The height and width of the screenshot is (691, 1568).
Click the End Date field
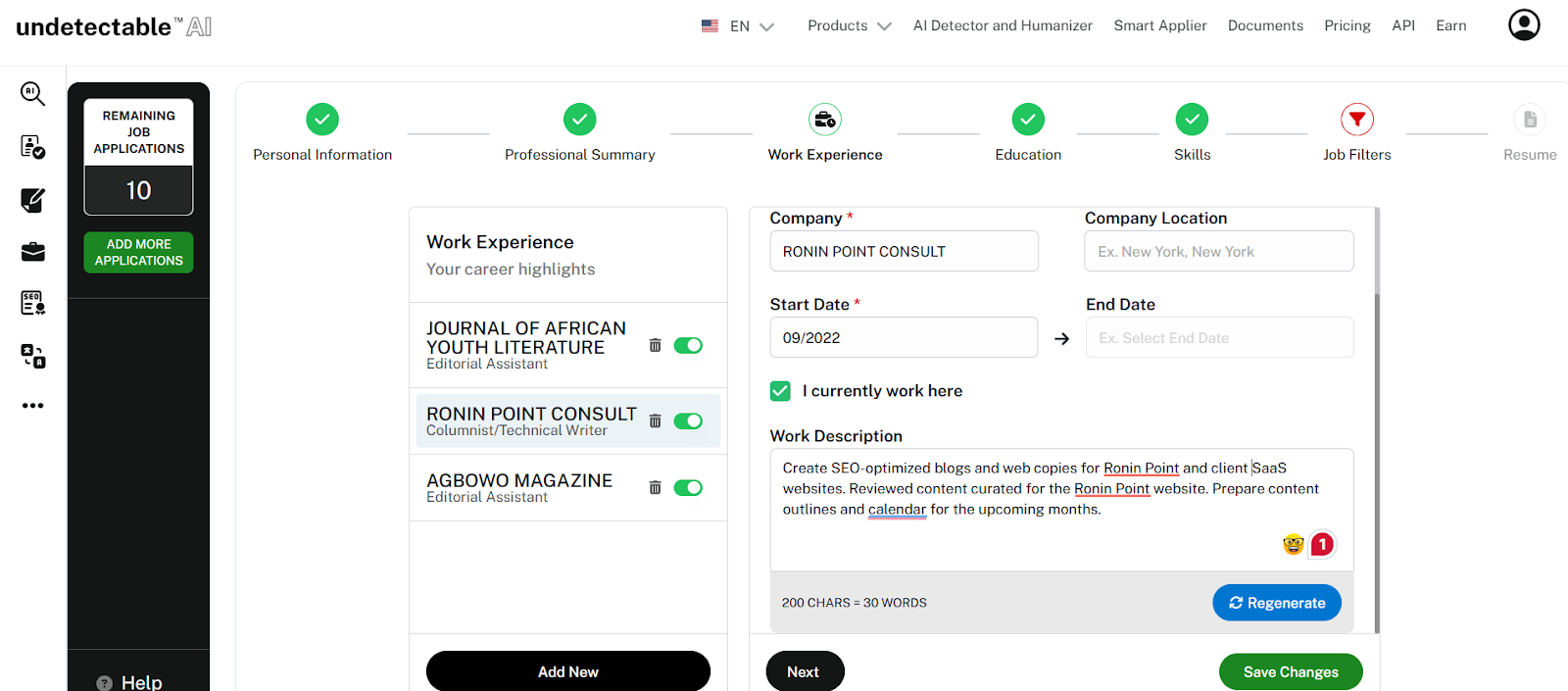tap(1219, 337)
